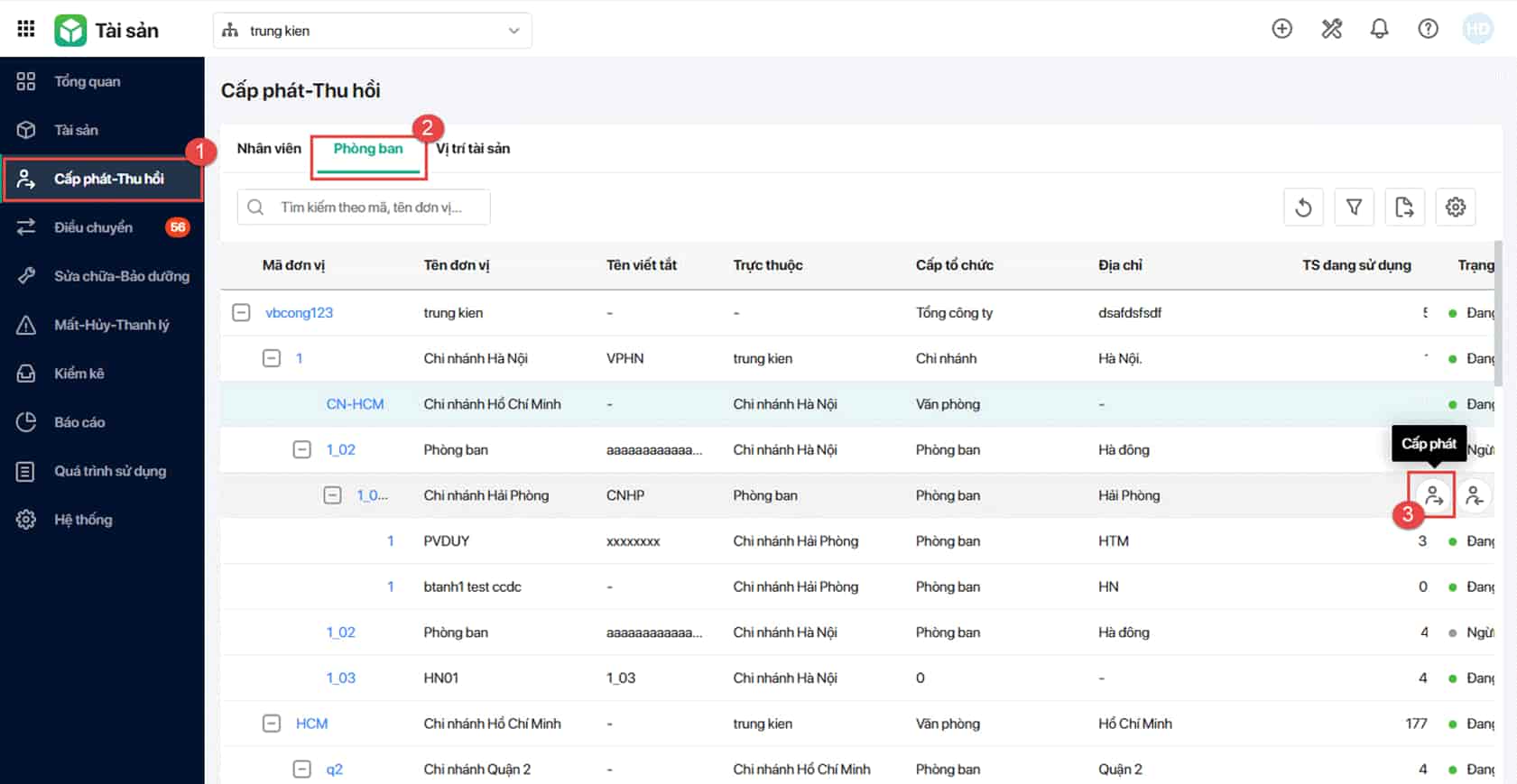
Task: Click the PVDUY unit name cell
Action: 447,541
